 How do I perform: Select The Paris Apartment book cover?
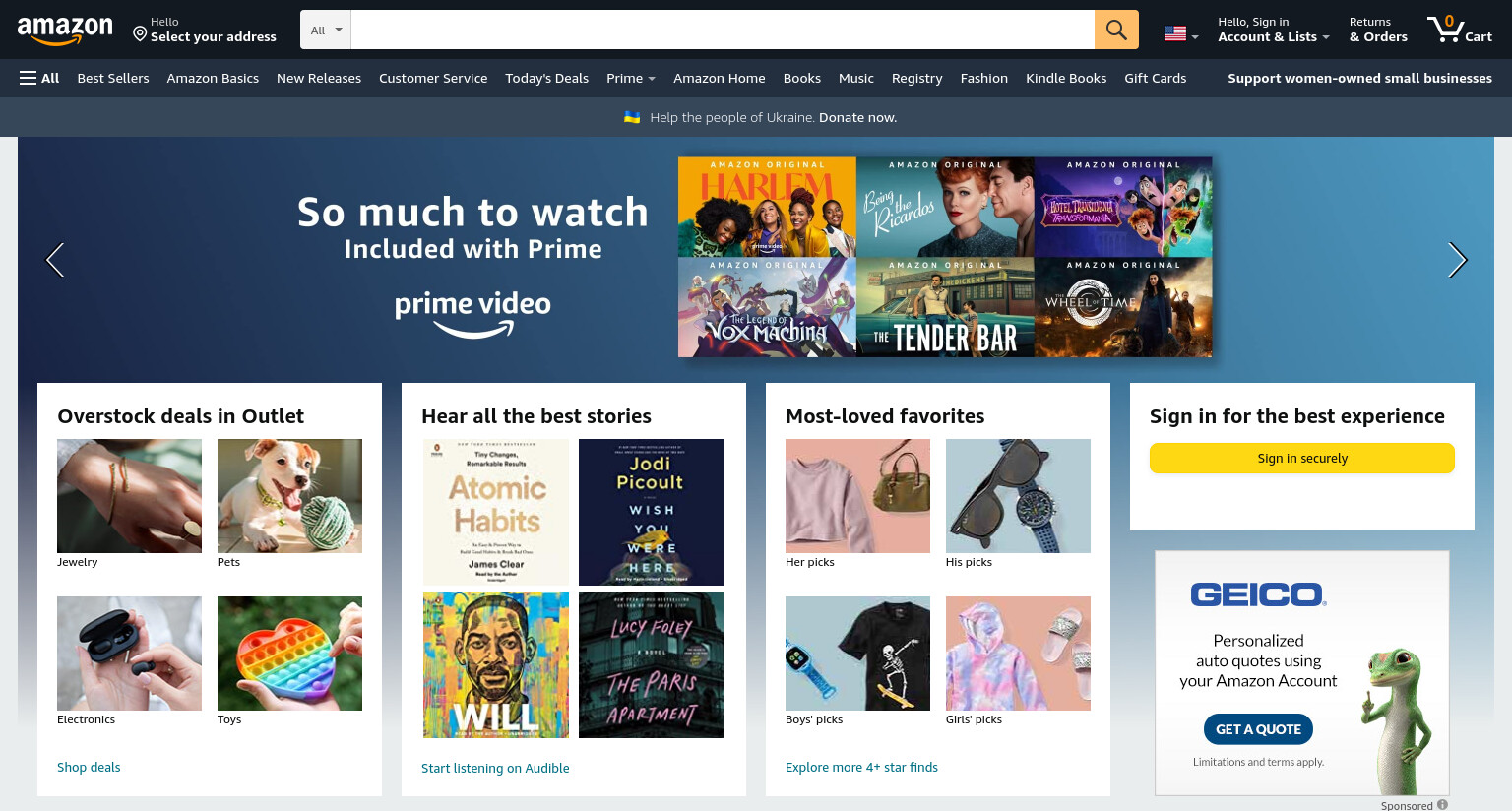pos(652,664)
